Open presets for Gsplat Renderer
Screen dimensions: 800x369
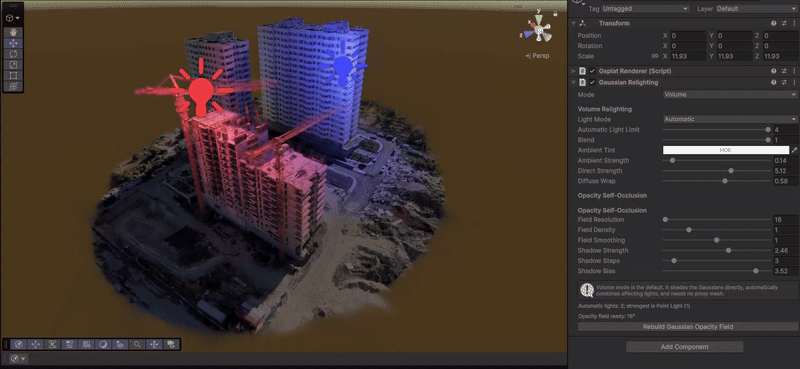click(x=784, y=71)
